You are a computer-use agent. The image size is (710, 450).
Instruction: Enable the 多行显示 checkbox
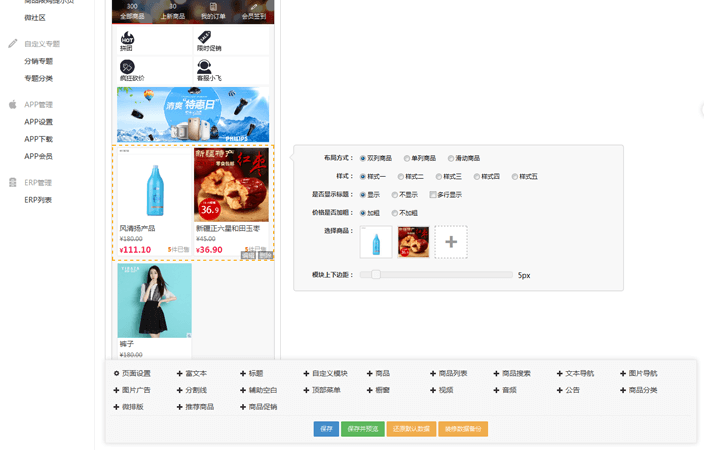pos(433,195)
